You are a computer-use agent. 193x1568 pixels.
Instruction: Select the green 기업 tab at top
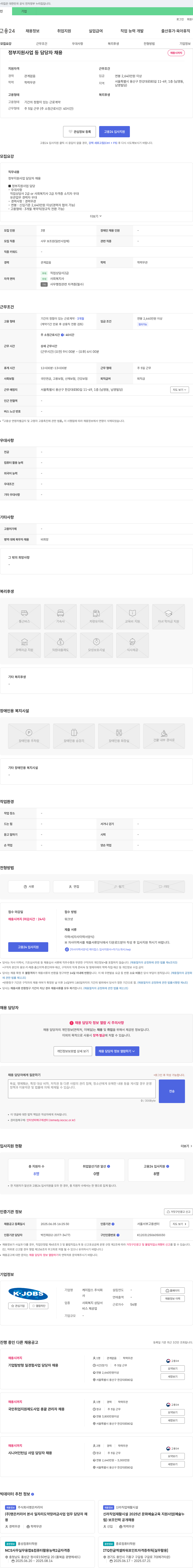coord(24,11)
